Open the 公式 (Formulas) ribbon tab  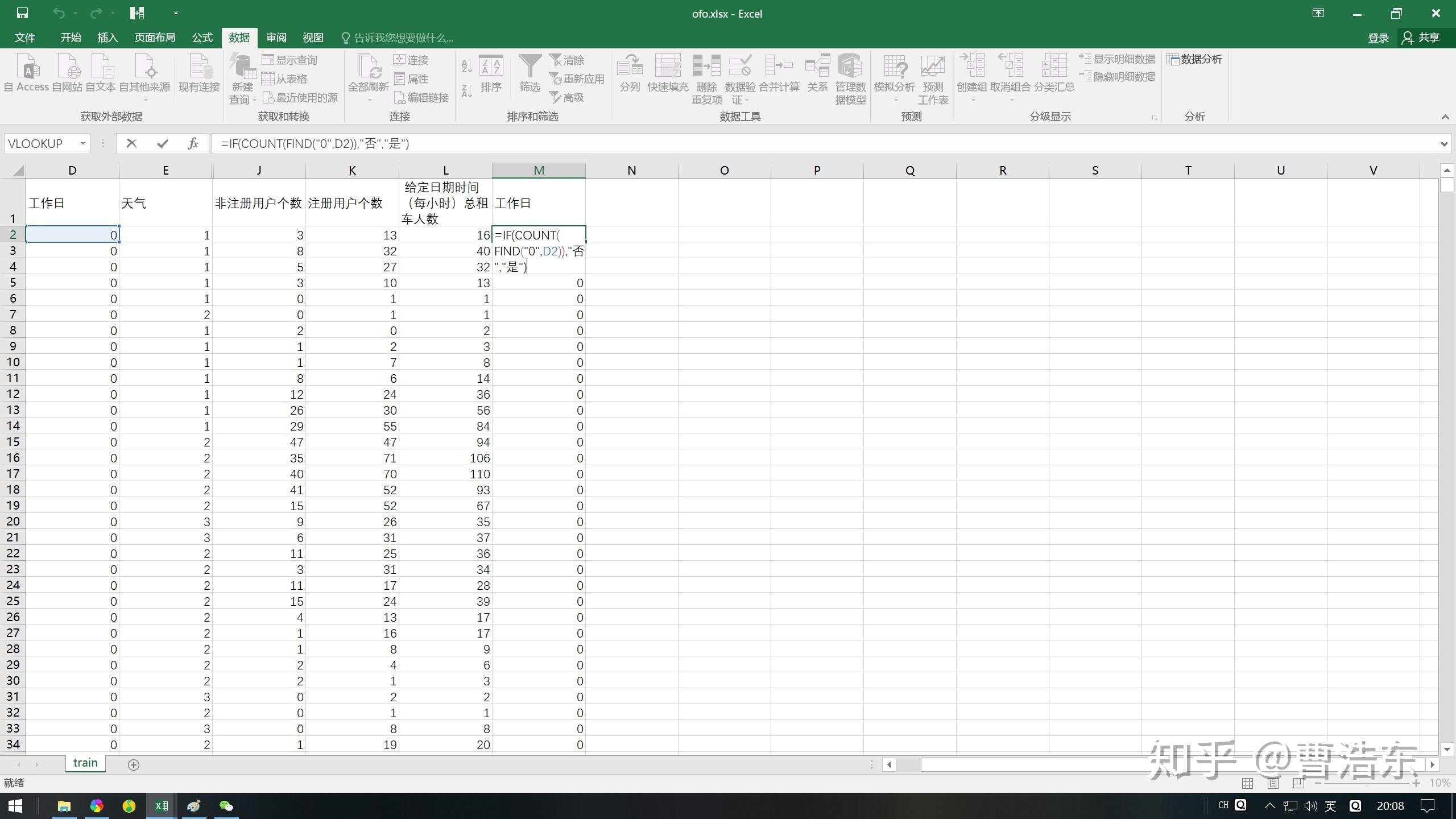[202, 38]
